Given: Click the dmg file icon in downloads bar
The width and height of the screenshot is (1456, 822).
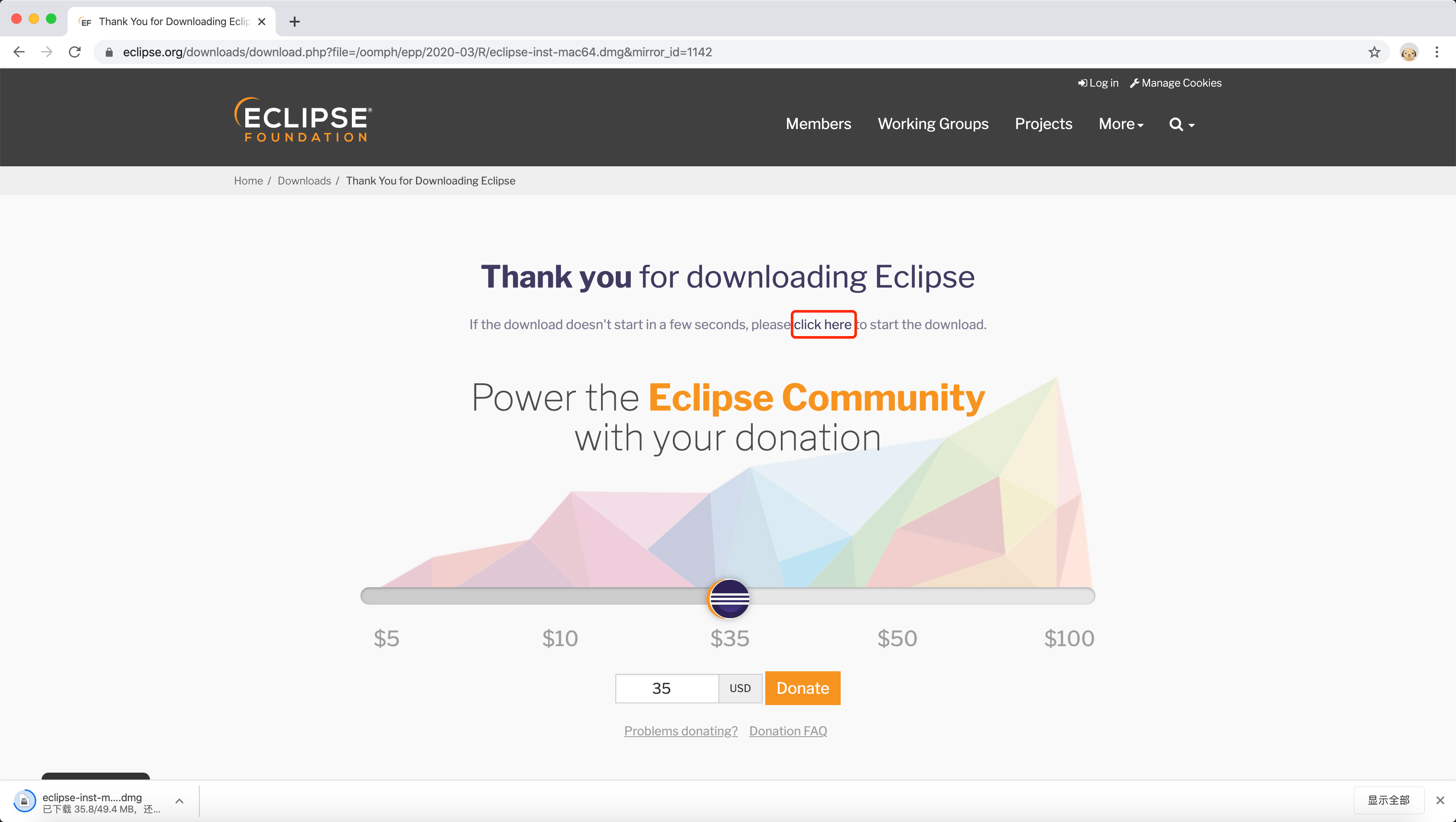Looking at the screenshot, I should [24, 801].
